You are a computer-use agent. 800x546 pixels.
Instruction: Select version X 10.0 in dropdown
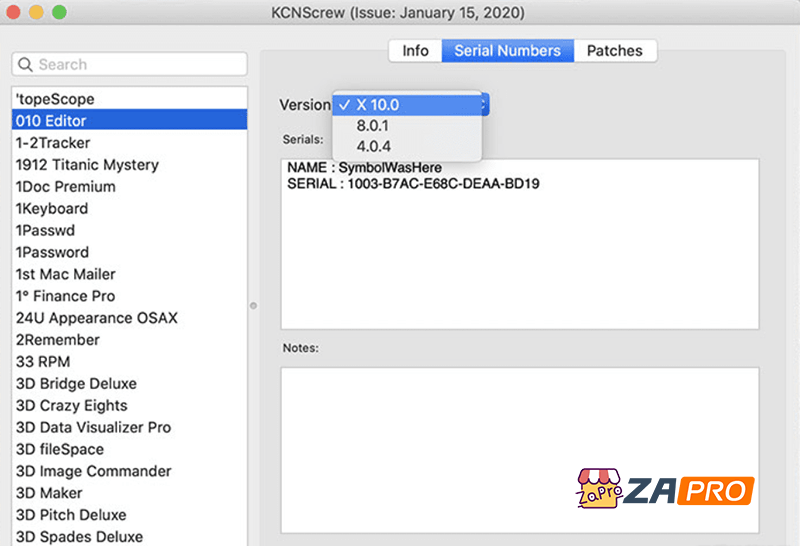[378, 104]
